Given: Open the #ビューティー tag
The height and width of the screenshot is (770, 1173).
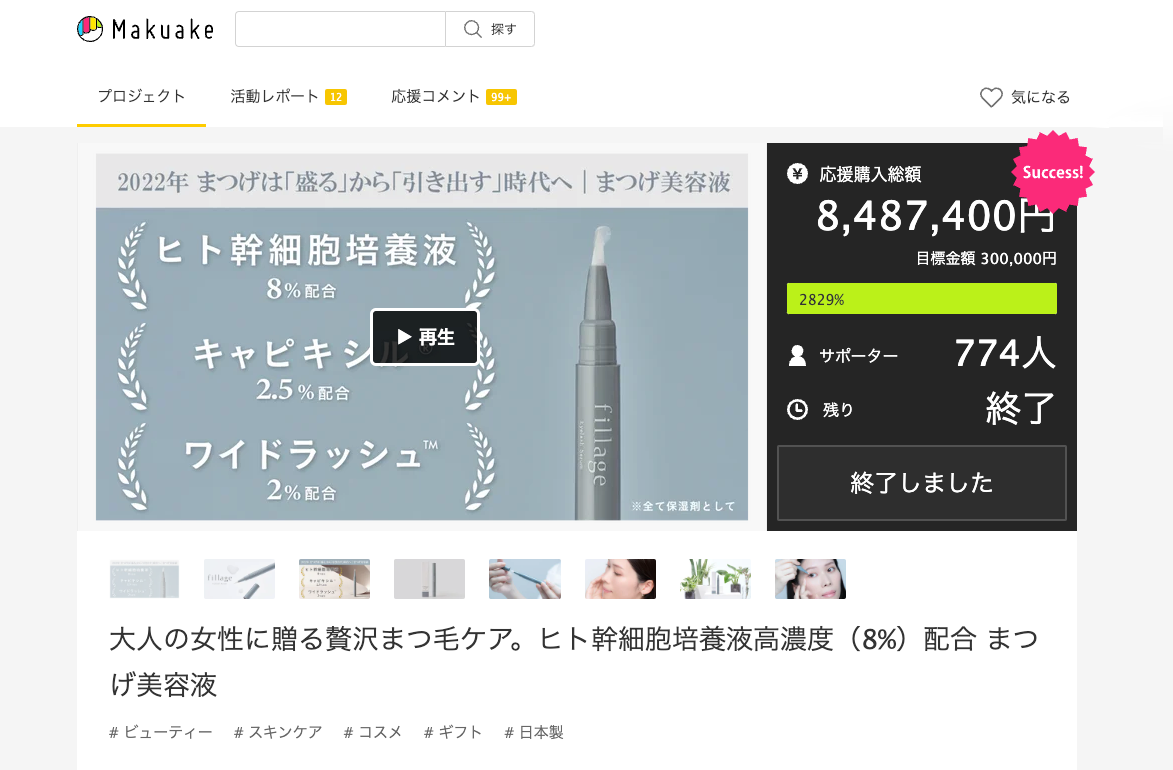Looking at the screenshot, I should 161,732.
